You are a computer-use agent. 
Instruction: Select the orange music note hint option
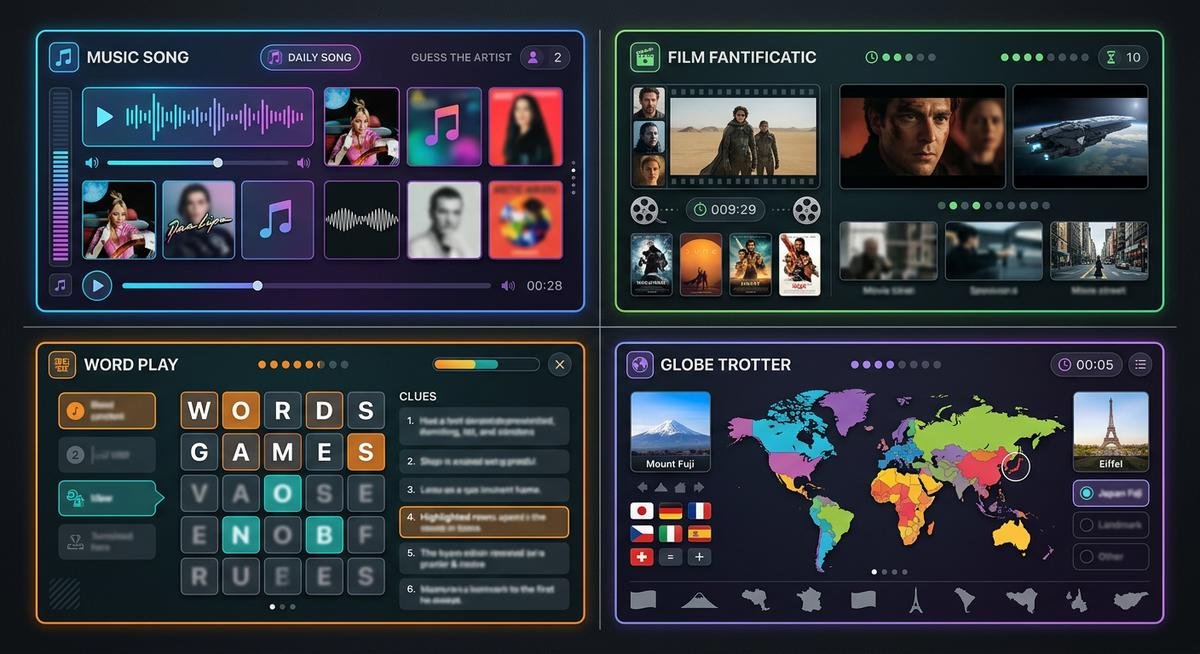tap(107, 410)
